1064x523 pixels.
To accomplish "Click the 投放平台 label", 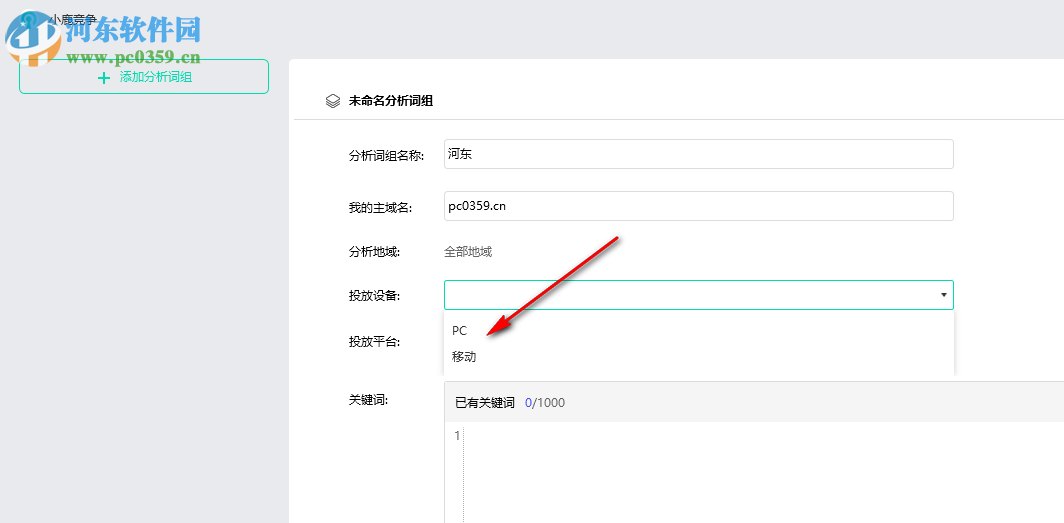I will pos(374,342).
